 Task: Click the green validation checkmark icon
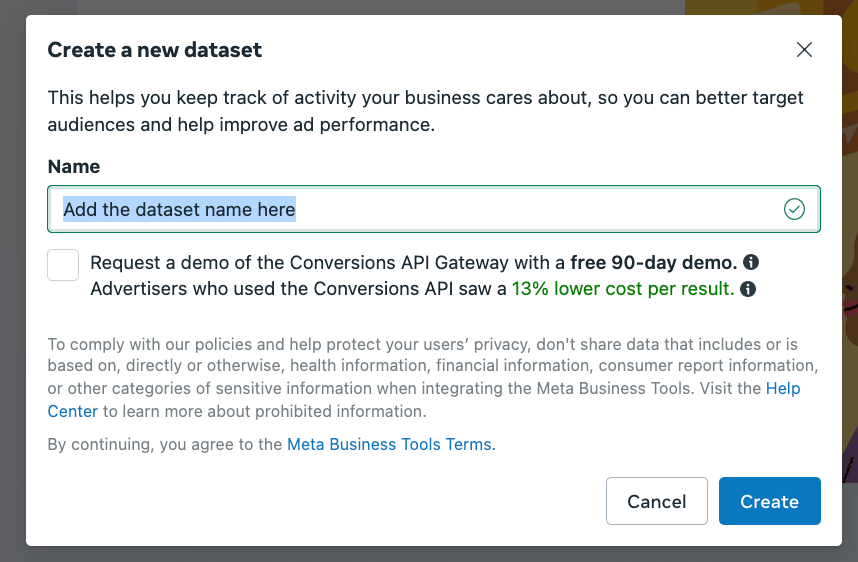pos(794,209)
